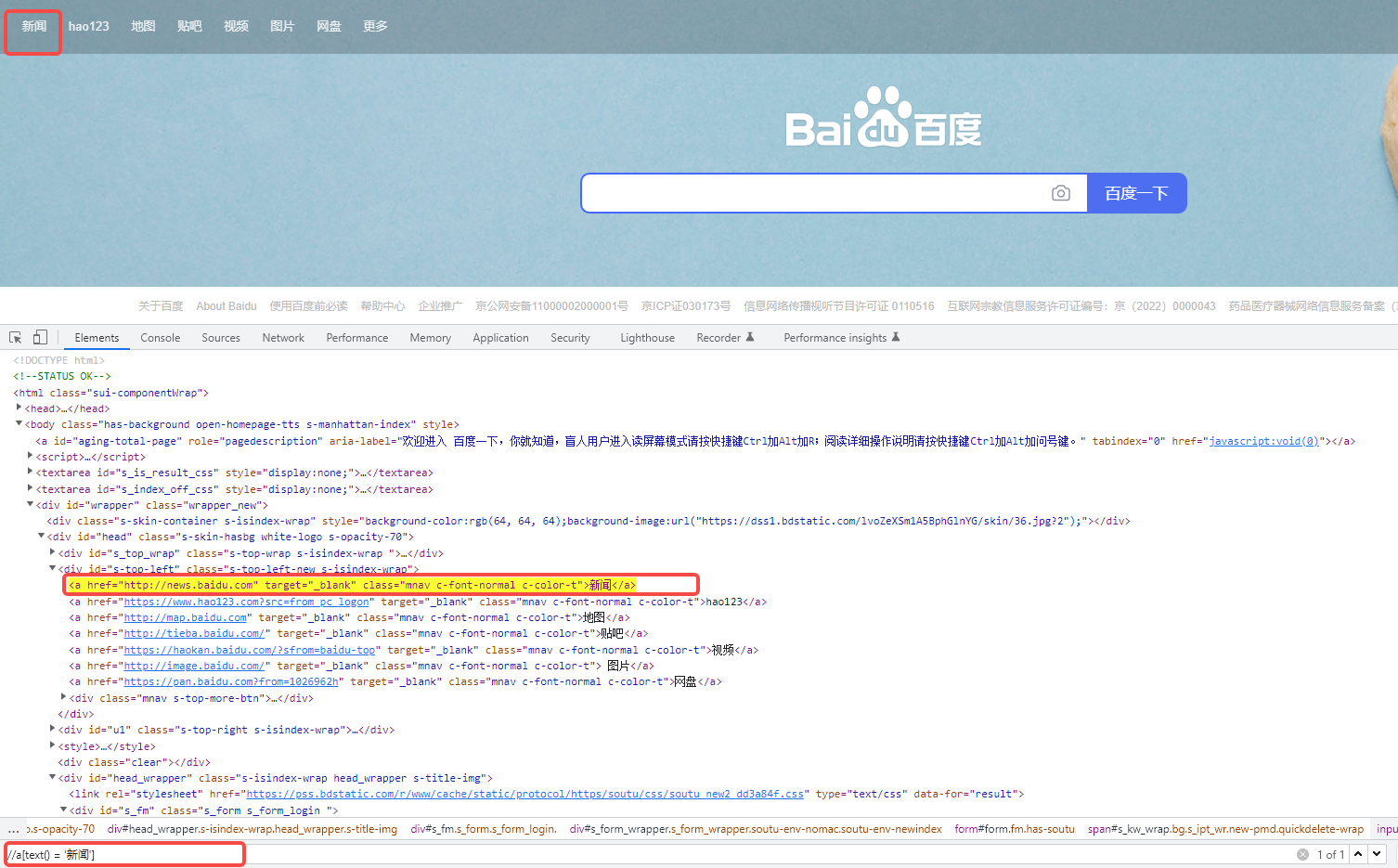This screenshot has height=868, width=1398.
Task: Expand the style node
Action: [x=52, y=745]
